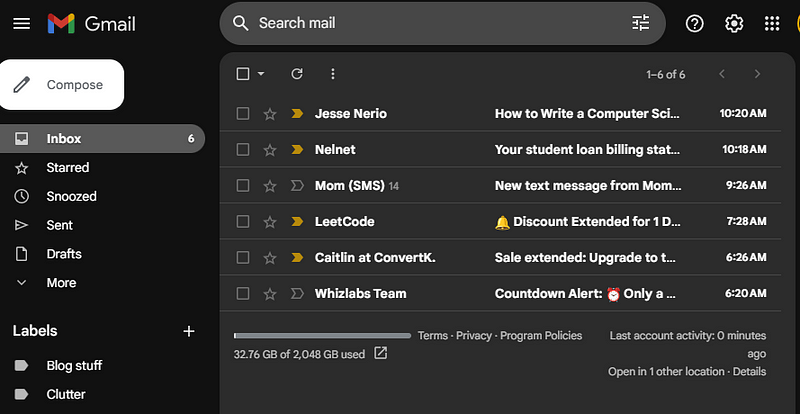
Task: Open the Drafts folder
Action: pos(102,254)
